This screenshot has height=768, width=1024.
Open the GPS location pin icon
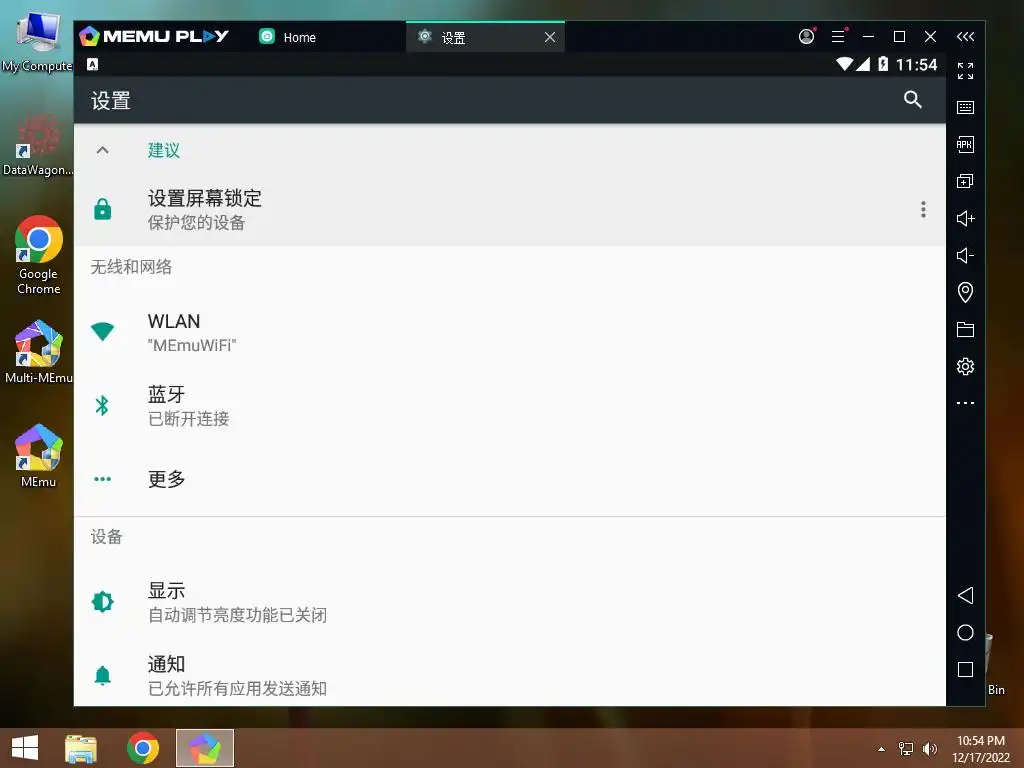[965, 292]
